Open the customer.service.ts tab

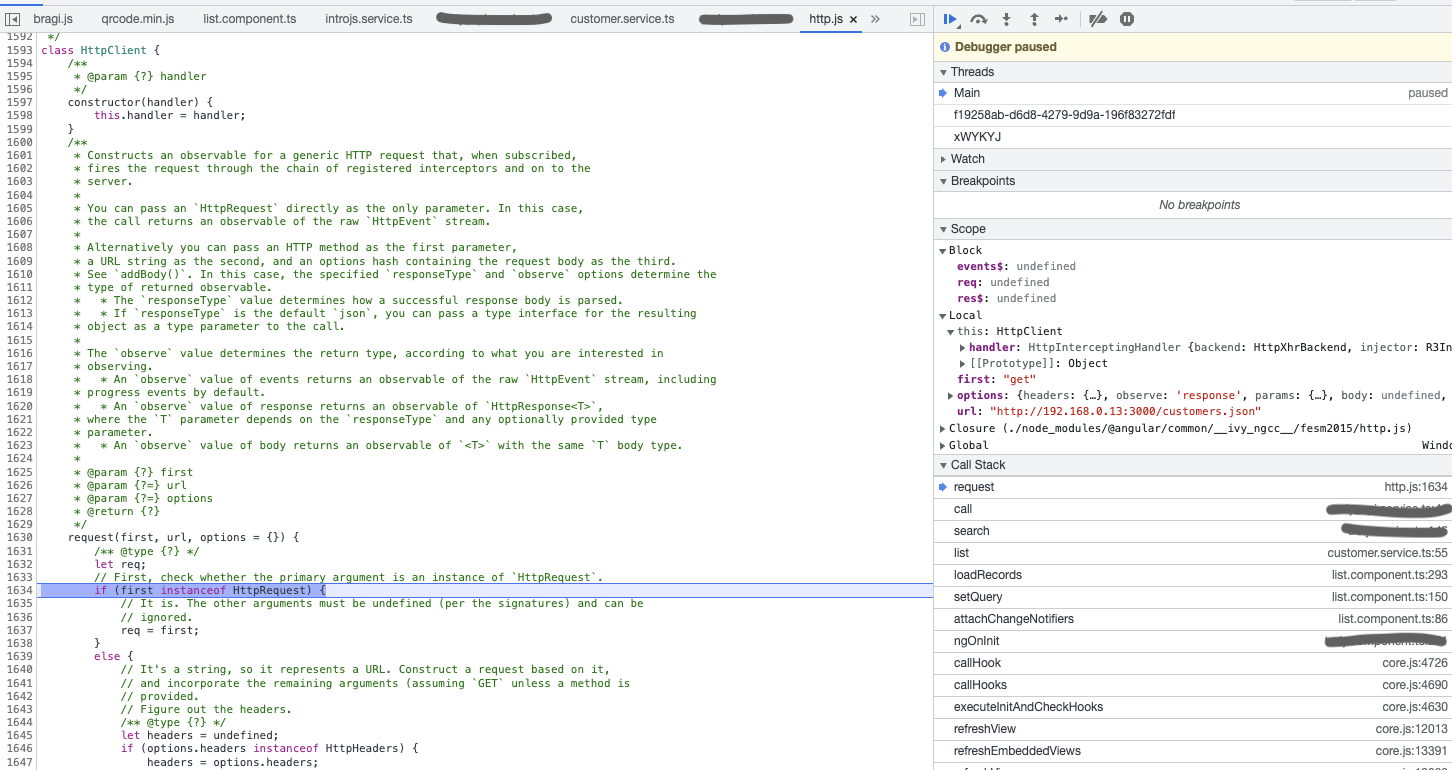pos(620,18)
